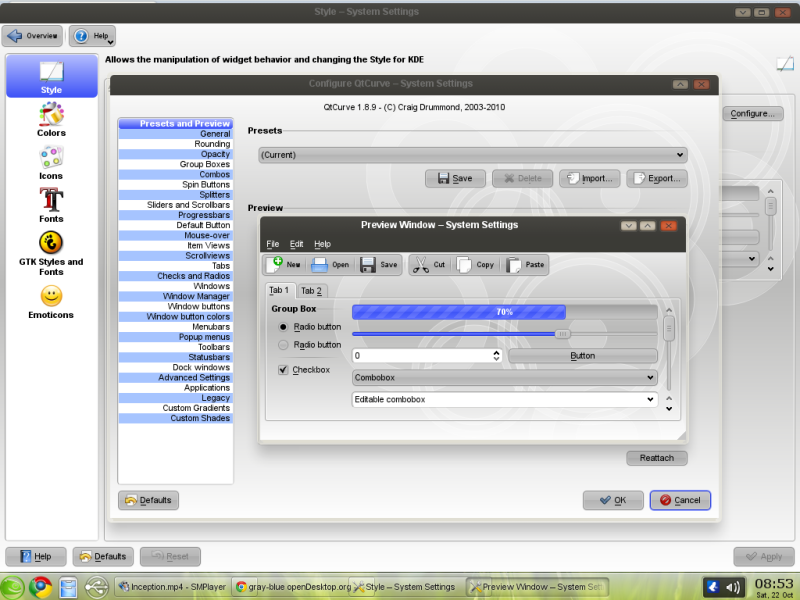Open the Icons settings module
Screen dimensions: 800x600
click(51, 163)
